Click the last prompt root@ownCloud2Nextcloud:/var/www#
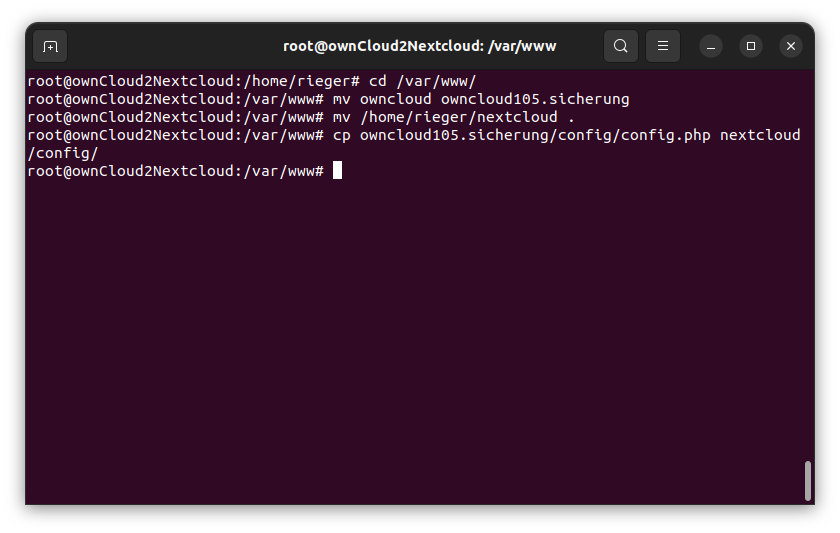840x533 pixels. pyautogui.click(x=176, y=171)
